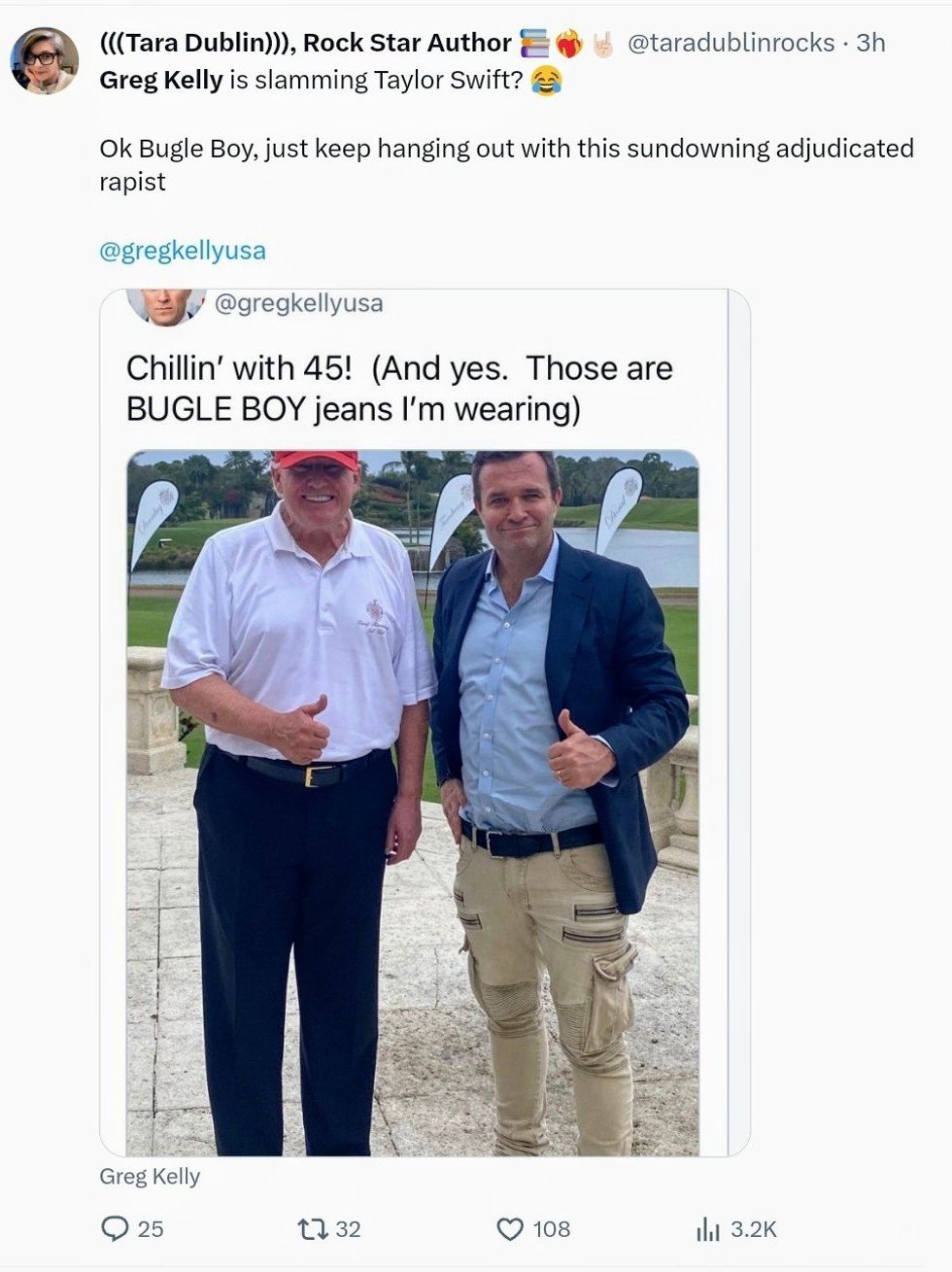The height and width of the screenshot is (1272, 952).
Task: Open Tara Dublin's profile avatar
Action: click(45, 60)
